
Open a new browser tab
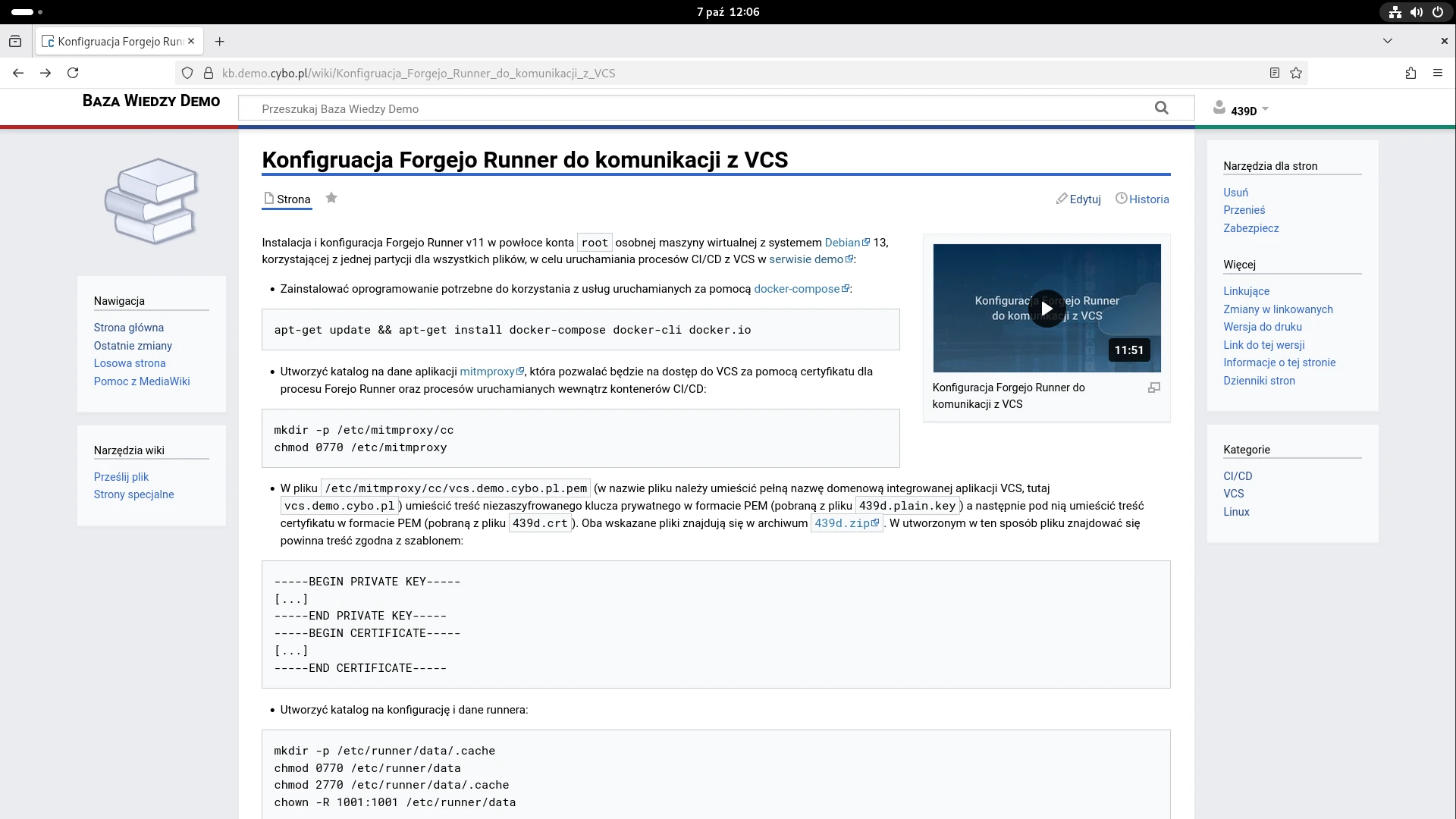click(x=219, y=41)
